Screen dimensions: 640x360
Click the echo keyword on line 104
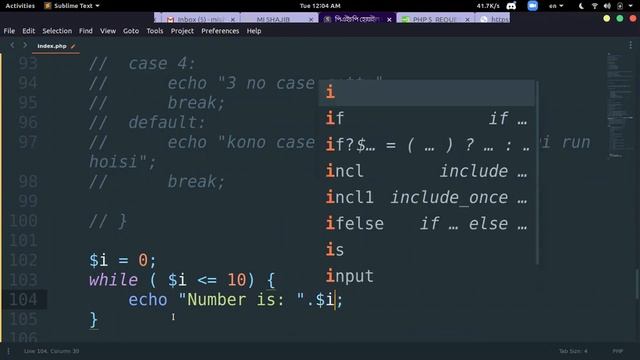[148, 300]
